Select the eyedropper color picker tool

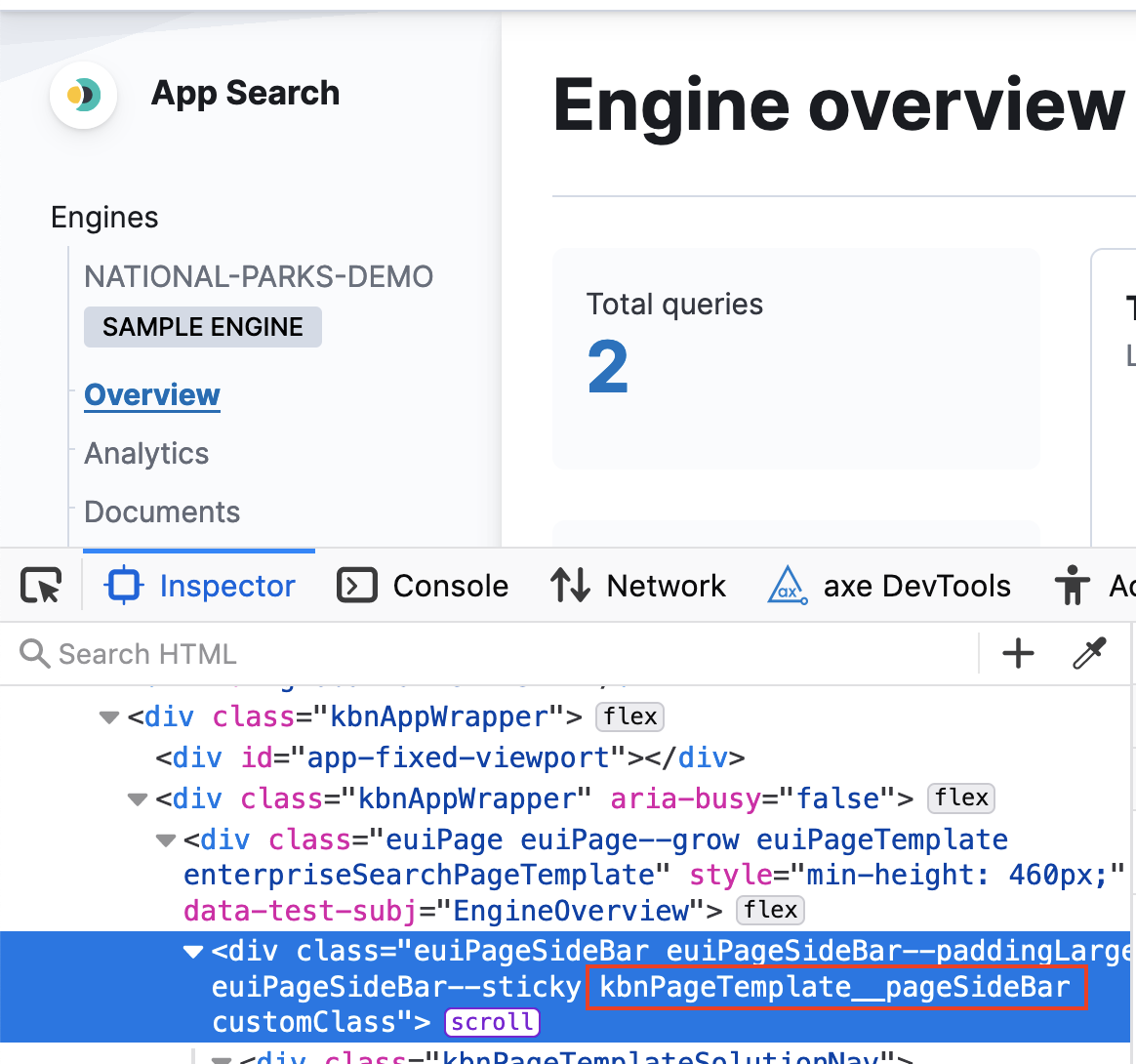coord(1089,653)
